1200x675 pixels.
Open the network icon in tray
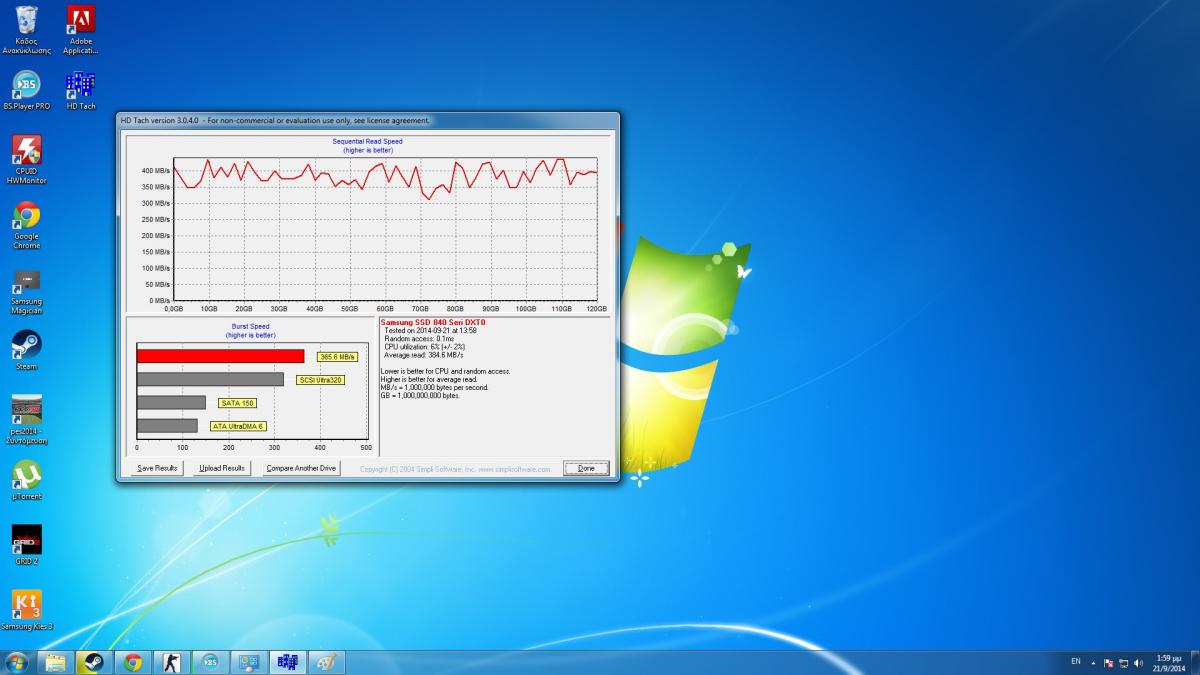(1123, 662)
